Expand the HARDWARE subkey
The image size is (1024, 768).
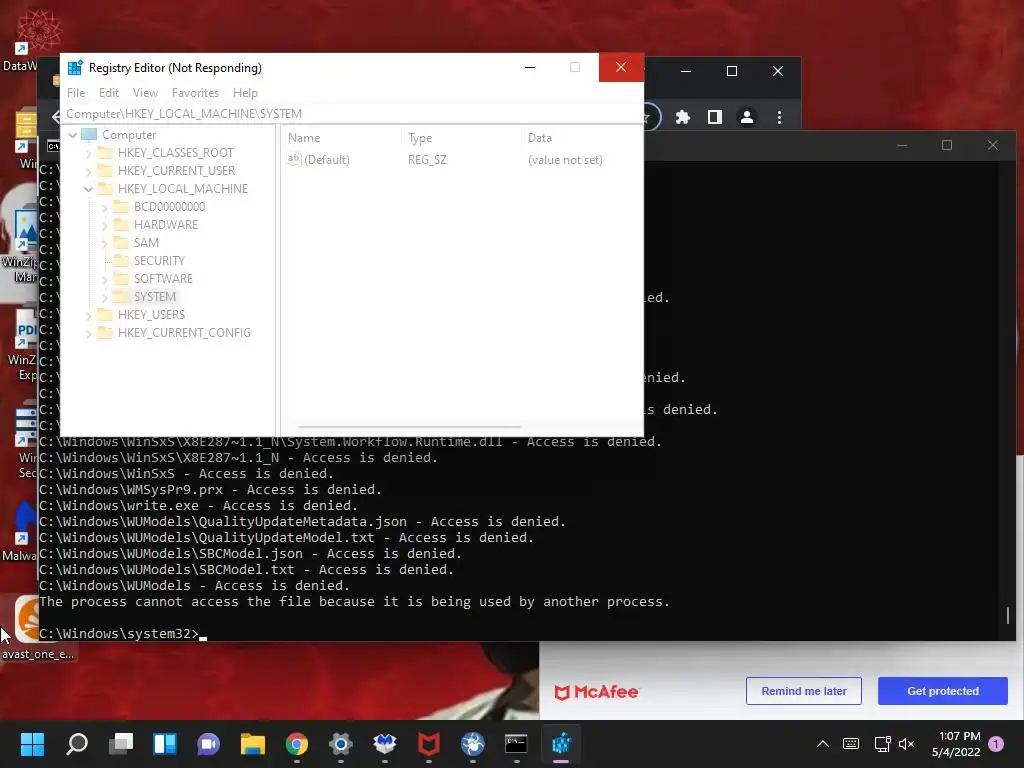coord(104,225)
